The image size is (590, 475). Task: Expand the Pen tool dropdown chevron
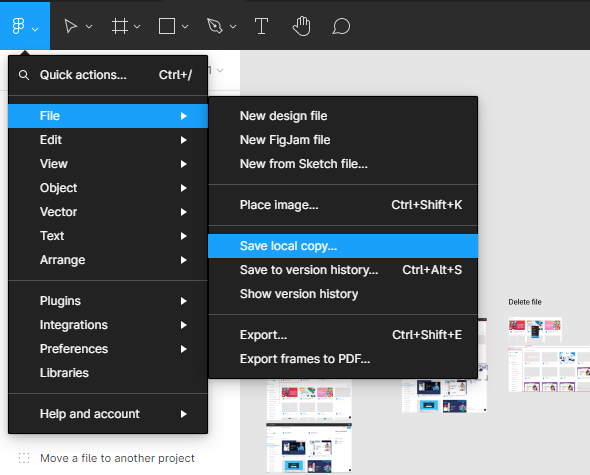[233, 27]
